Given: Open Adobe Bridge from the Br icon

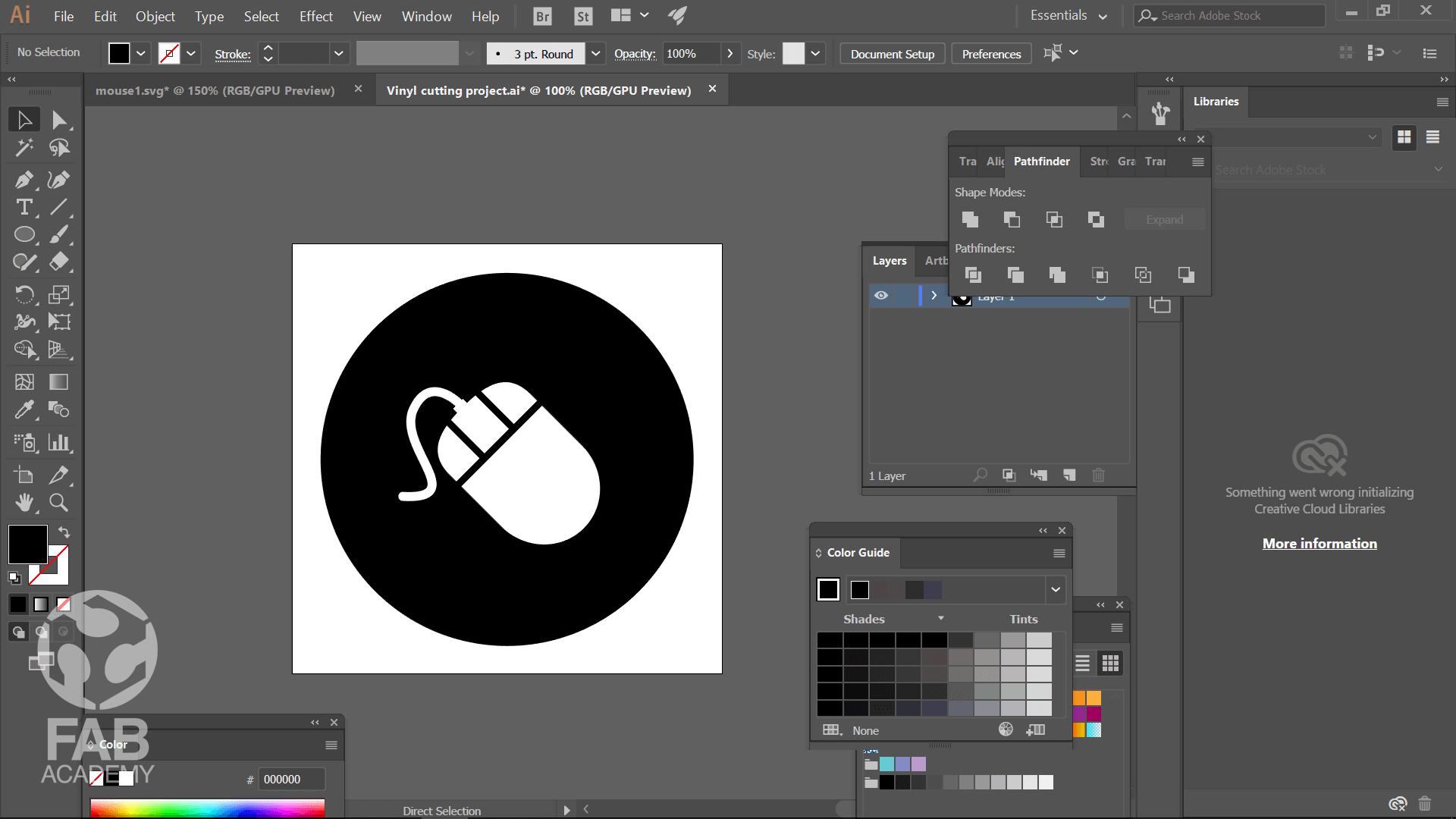Looking at the screenshot, I should [x=542, y=16].
